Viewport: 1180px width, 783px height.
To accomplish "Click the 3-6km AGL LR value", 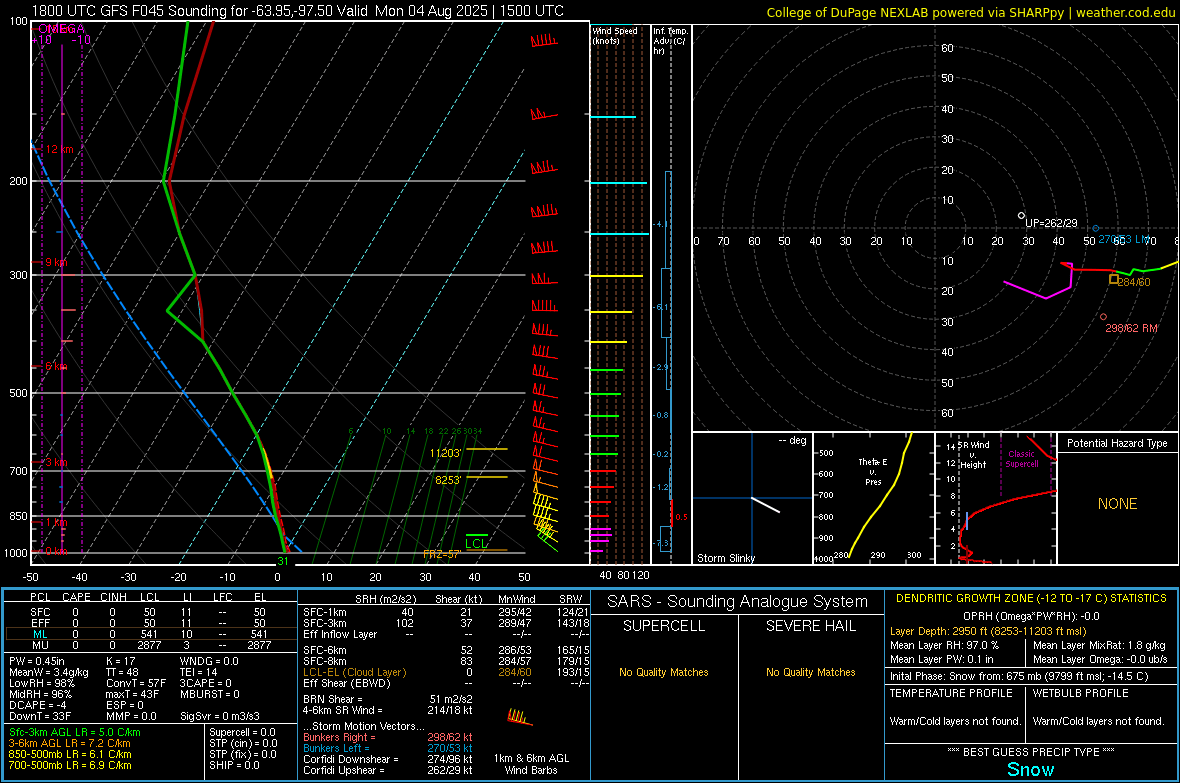I will (x=69, y=743).
